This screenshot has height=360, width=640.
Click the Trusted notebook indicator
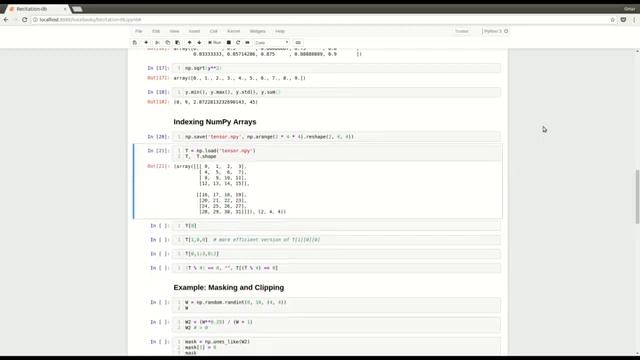pos(462,31)
